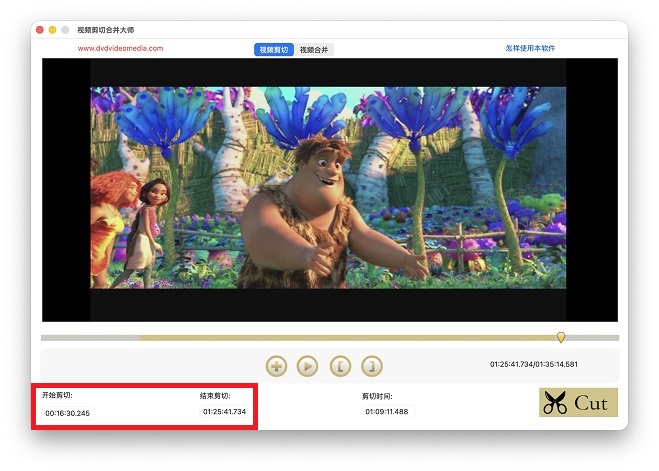This screenshot has width=659, height=471.
Task: Click the gray unselected start of the timeline
Action: pos(90,338)
